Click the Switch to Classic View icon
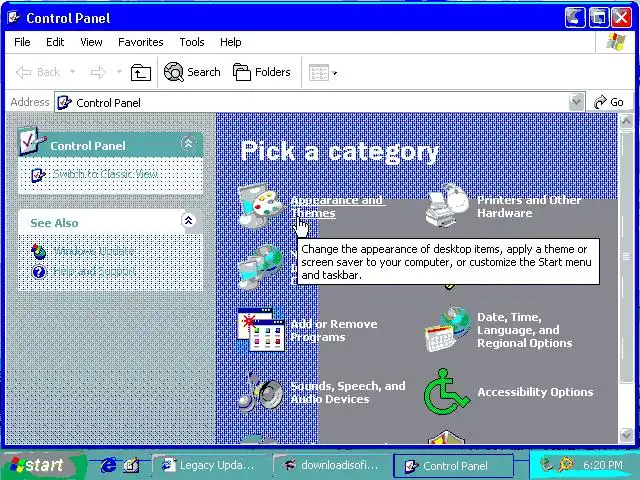 [x=38, y=175]
